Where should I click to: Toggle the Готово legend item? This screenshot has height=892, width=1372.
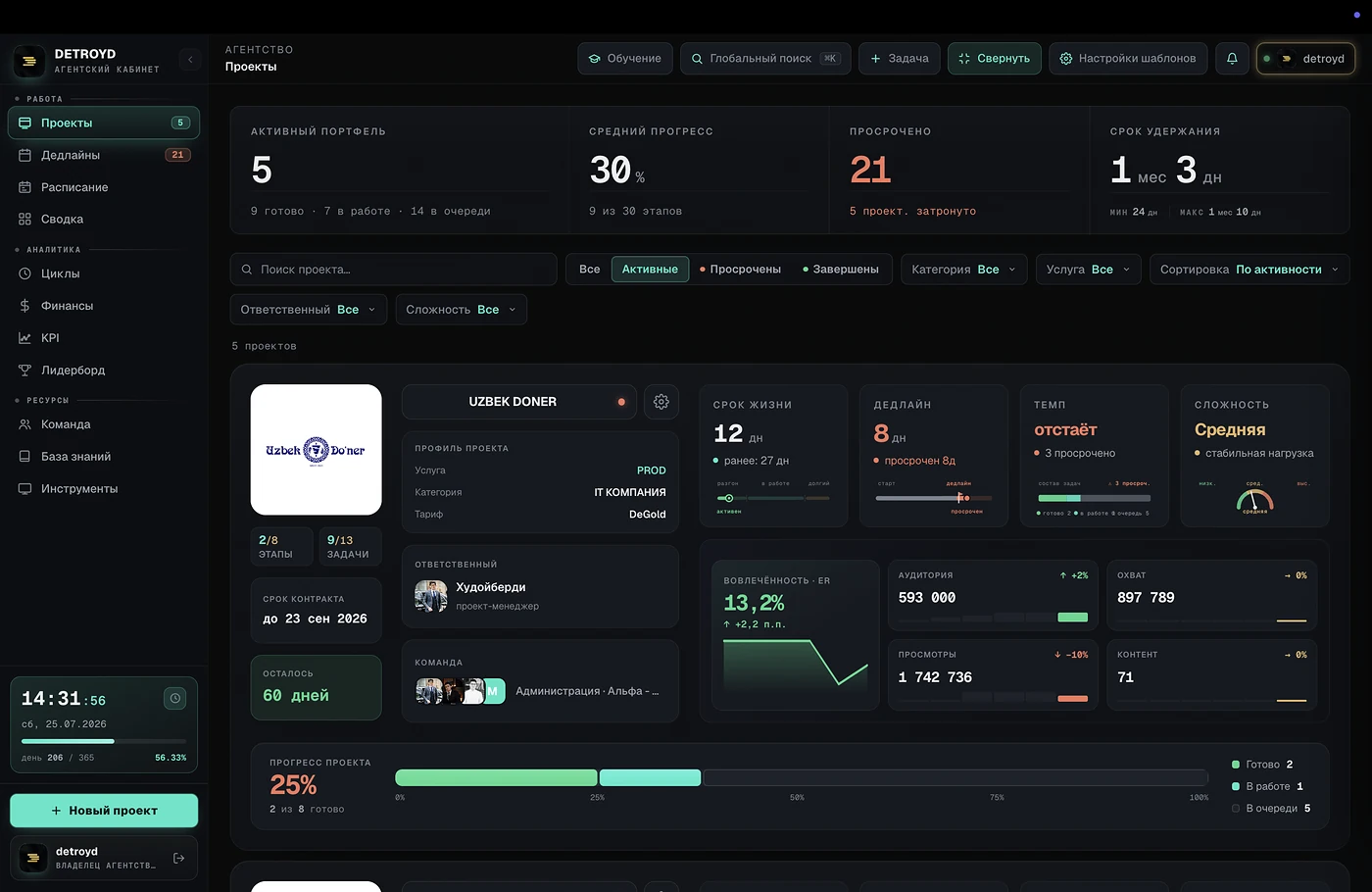point(1262,765)
